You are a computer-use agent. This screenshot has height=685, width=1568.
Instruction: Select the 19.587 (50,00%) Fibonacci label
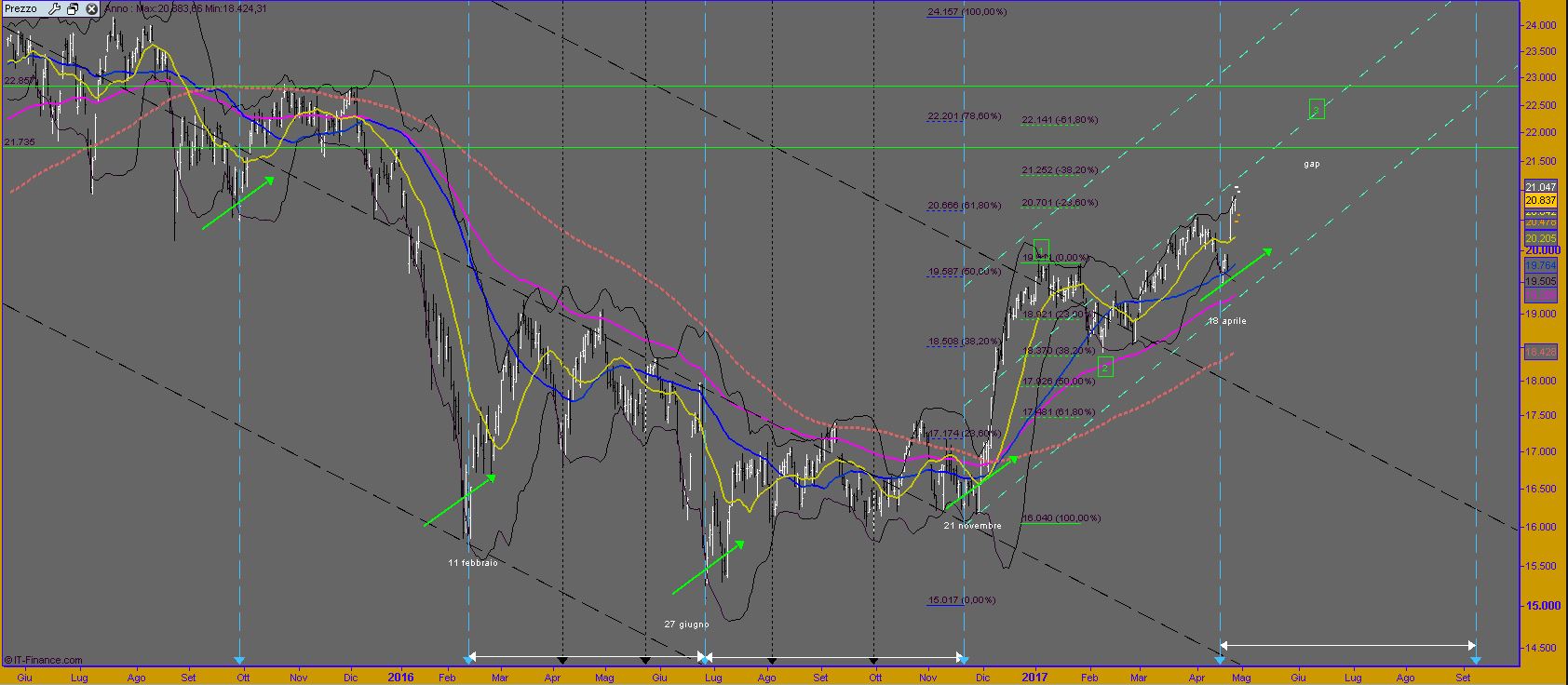pyautogui.click(x=965, y=272)
